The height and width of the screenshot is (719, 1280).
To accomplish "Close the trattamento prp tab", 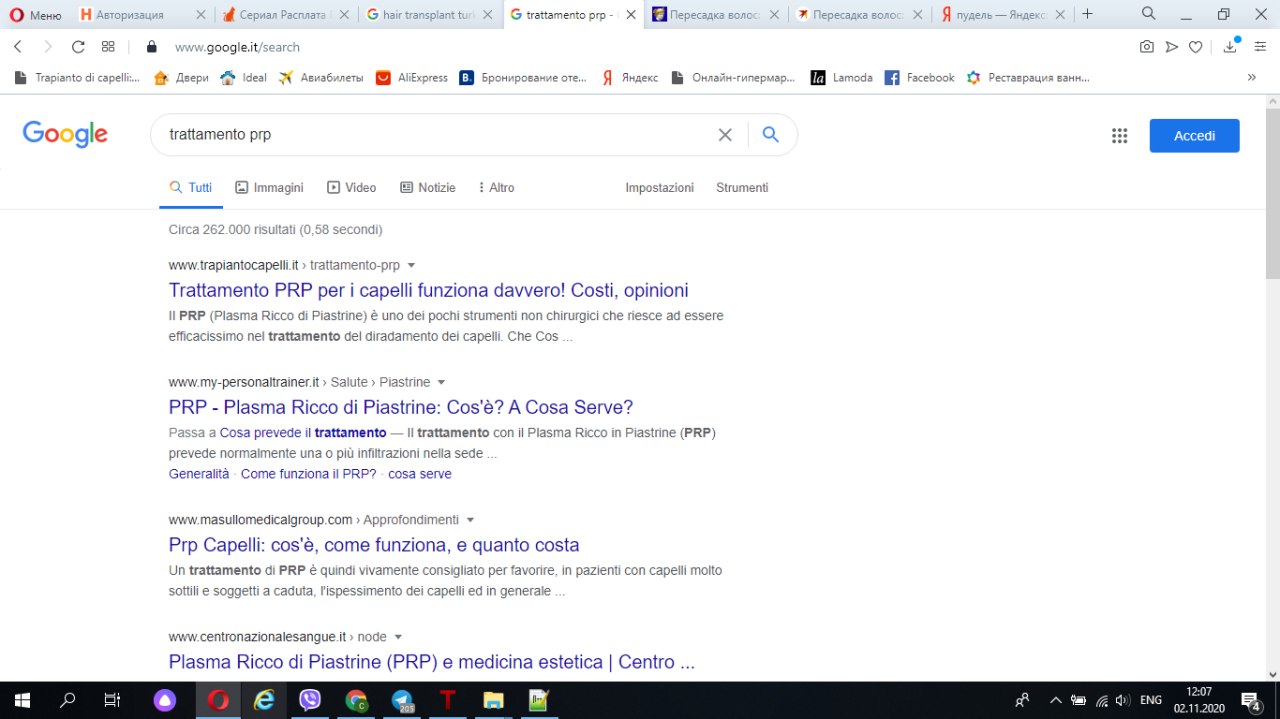I will [x=630, y=15].
